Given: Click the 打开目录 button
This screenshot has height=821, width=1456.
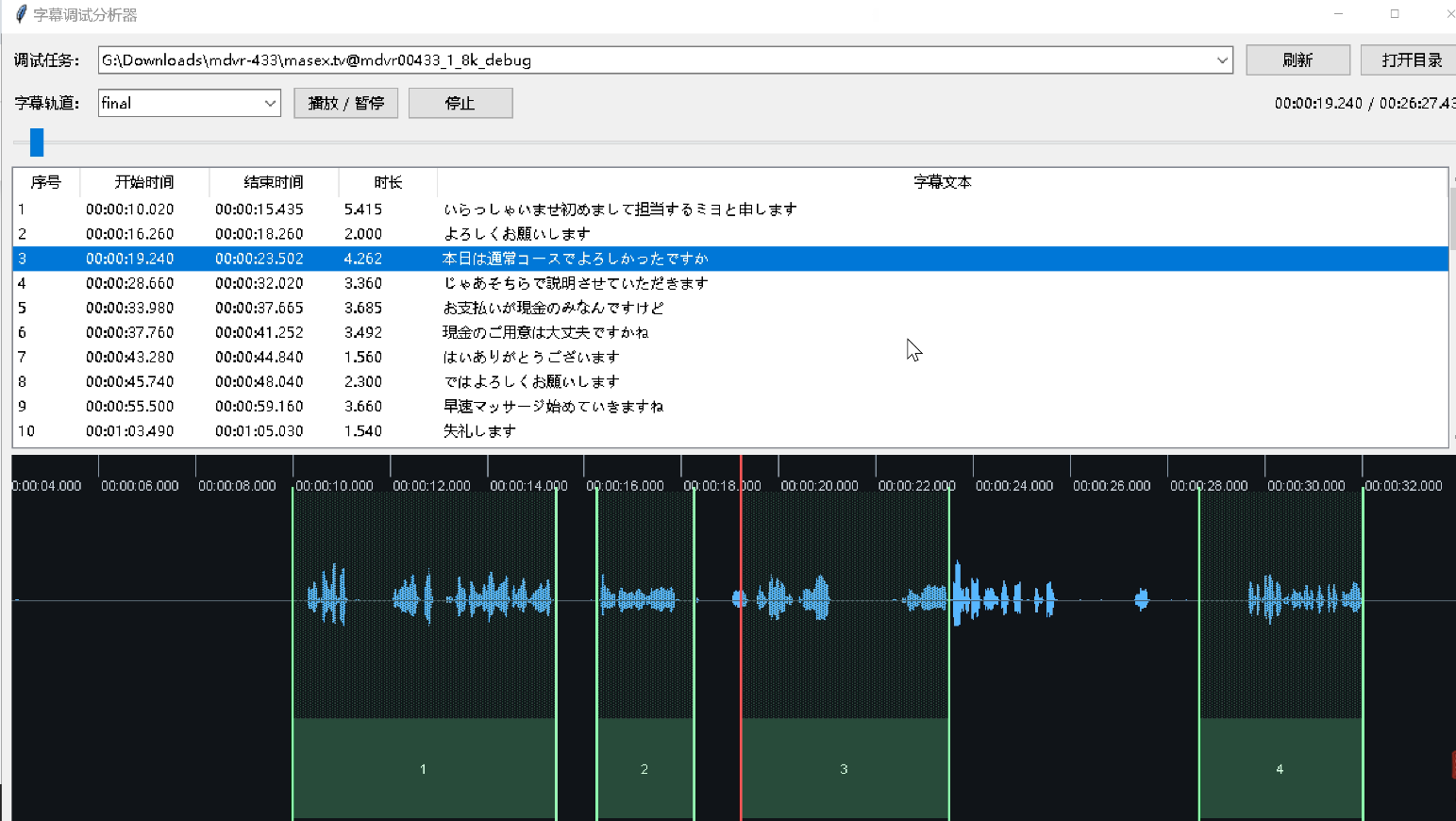Looking at the screenshot, I should pos(1411,60).
